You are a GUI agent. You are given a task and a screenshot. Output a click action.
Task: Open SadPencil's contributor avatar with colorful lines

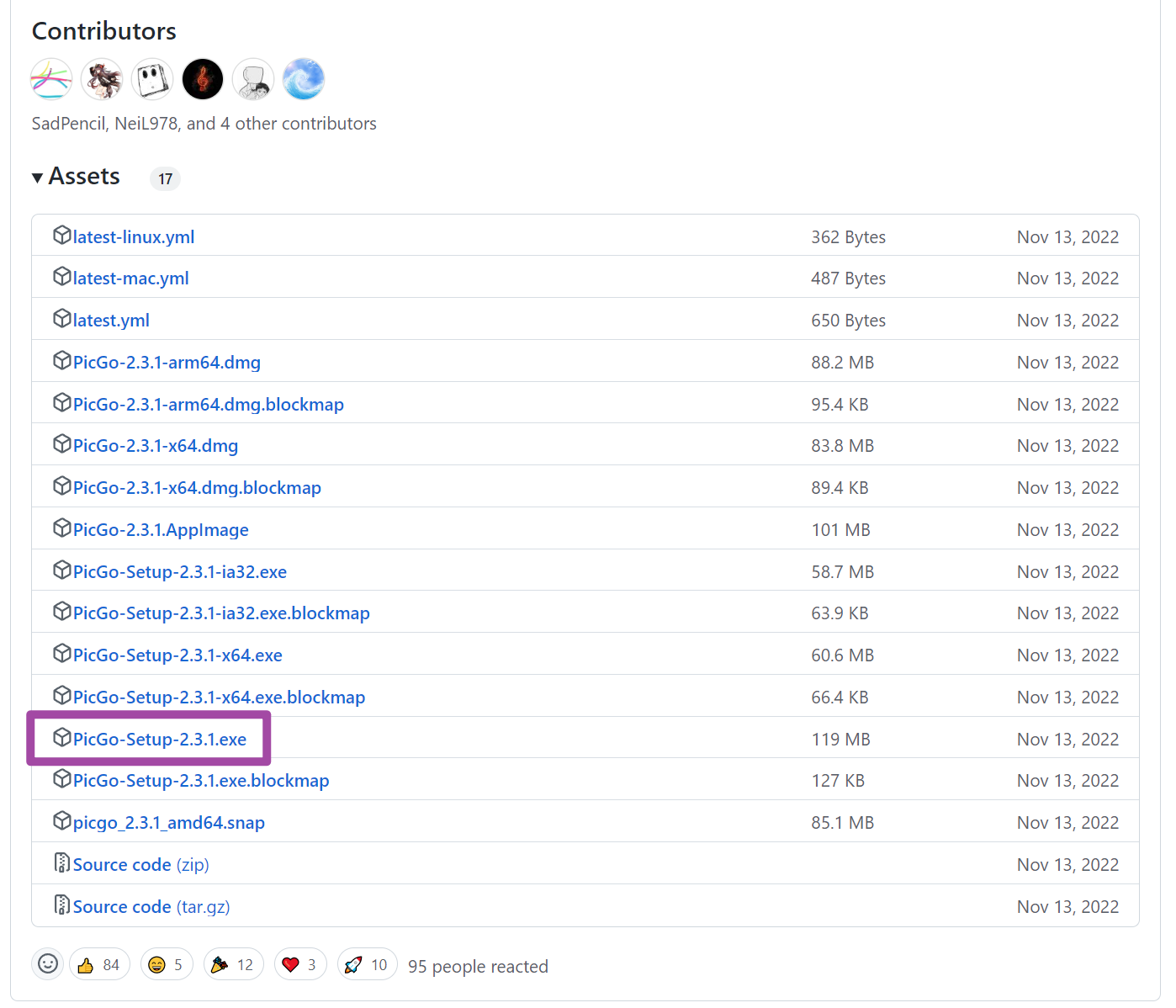tap(51, 79)
